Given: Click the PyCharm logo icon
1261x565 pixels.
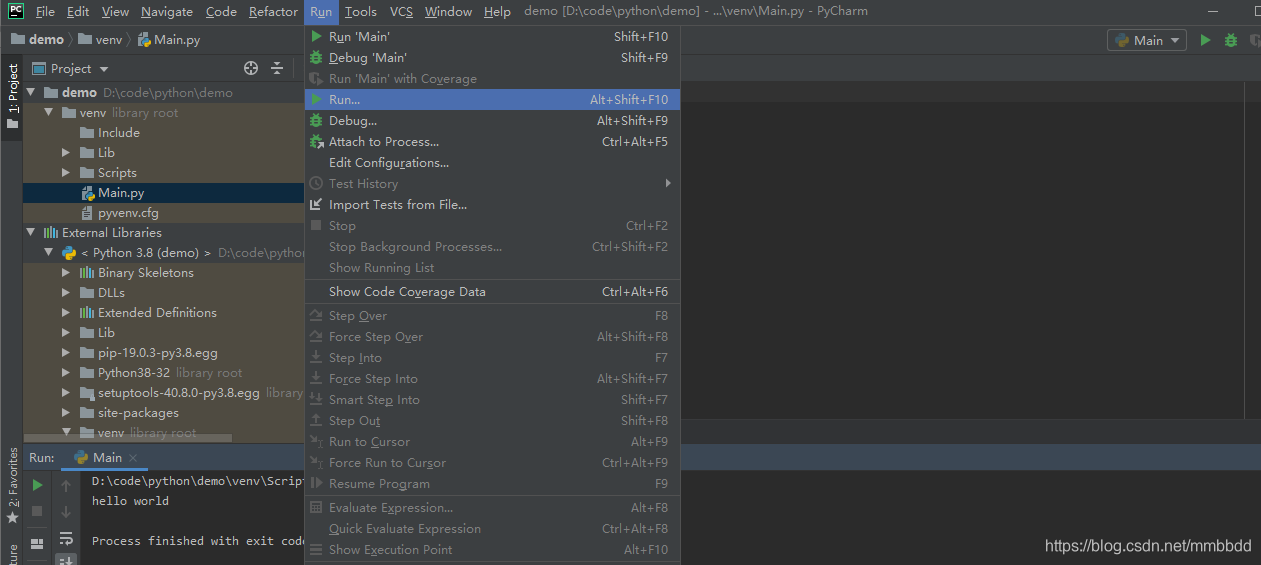Looking at the screenshot, I should 16,11.
